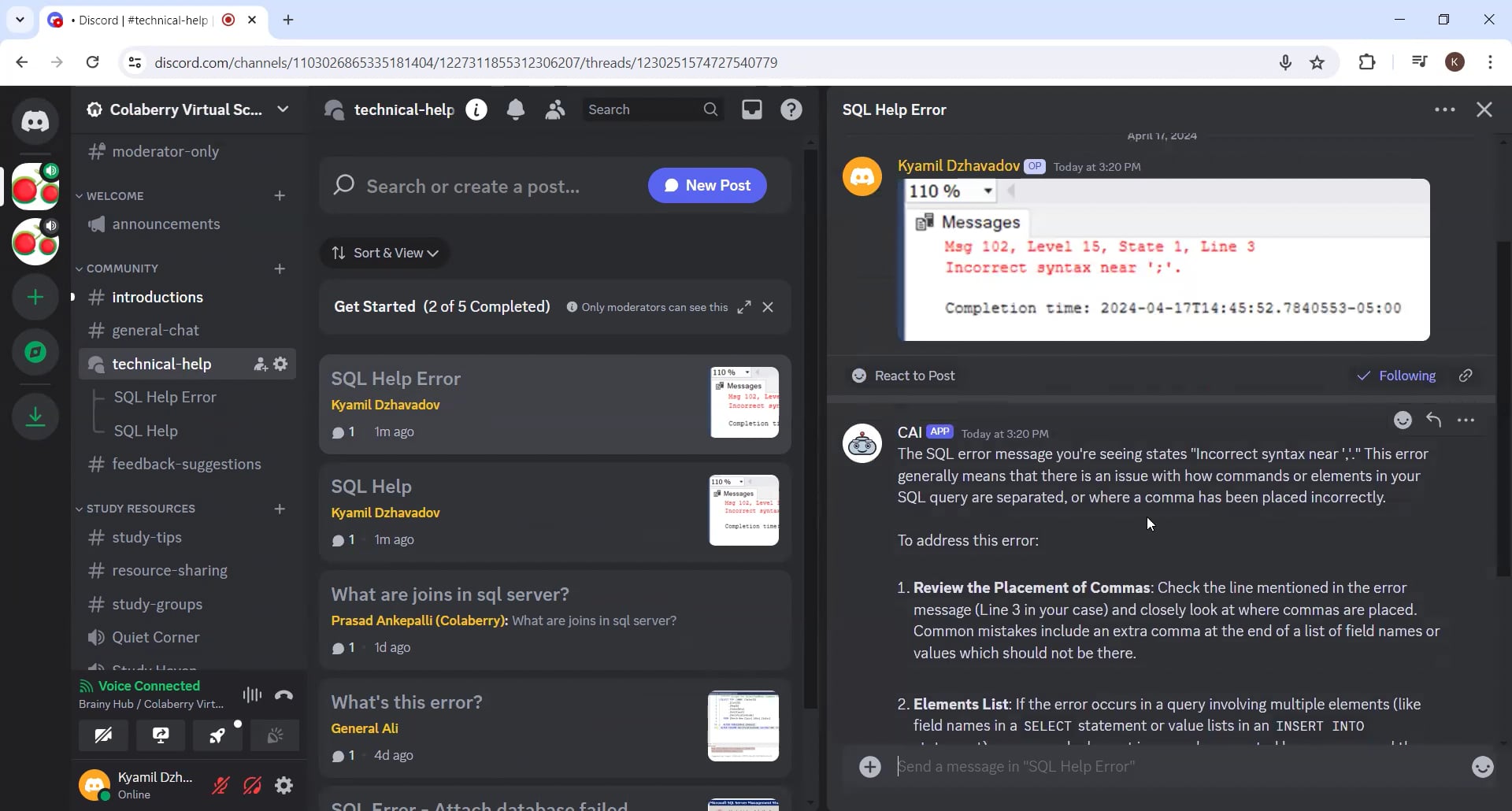This screenshot has height=811, width=1512.
Task: Dismiss Get Started banner
Action: point(768,307)
